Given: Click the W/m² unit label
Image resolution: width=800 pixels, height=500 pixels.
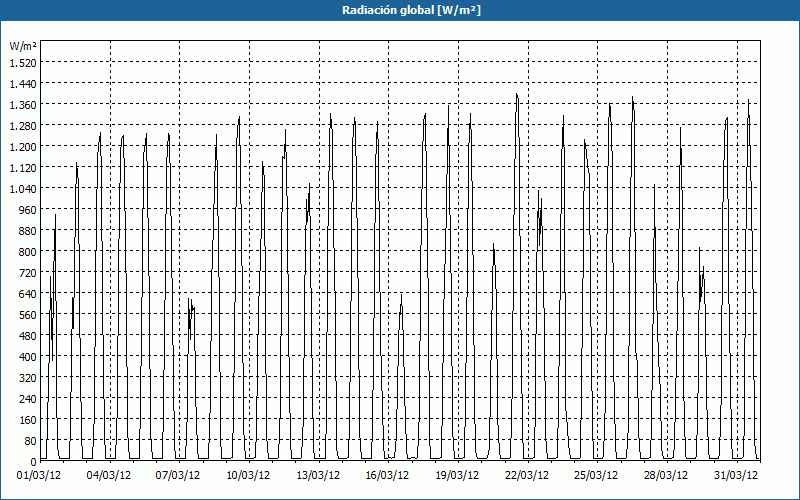Looking at the screenshot, I should [23, 46].
